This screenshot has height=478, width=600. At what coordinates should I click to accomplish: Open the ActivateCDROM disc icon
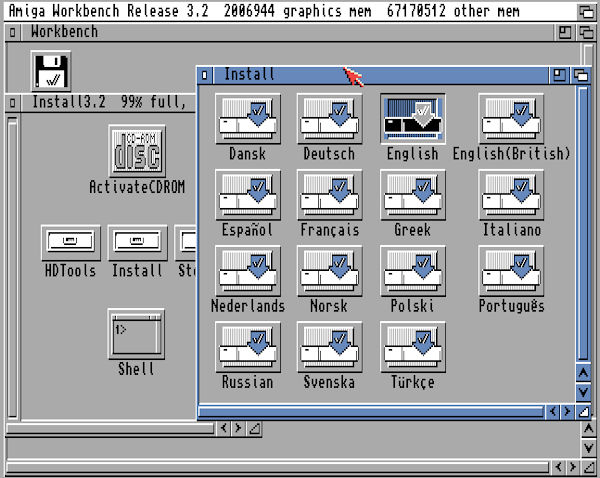137,151
